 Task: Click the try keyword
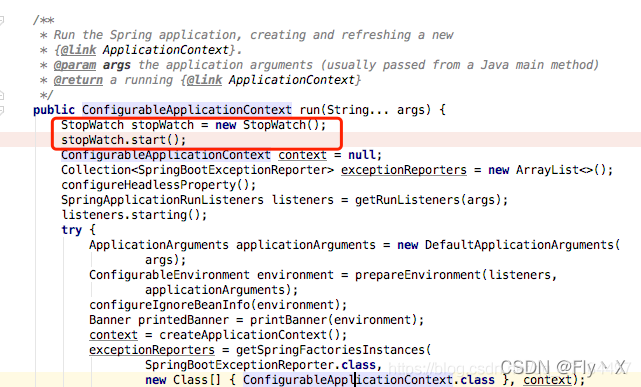coord(72,230)
